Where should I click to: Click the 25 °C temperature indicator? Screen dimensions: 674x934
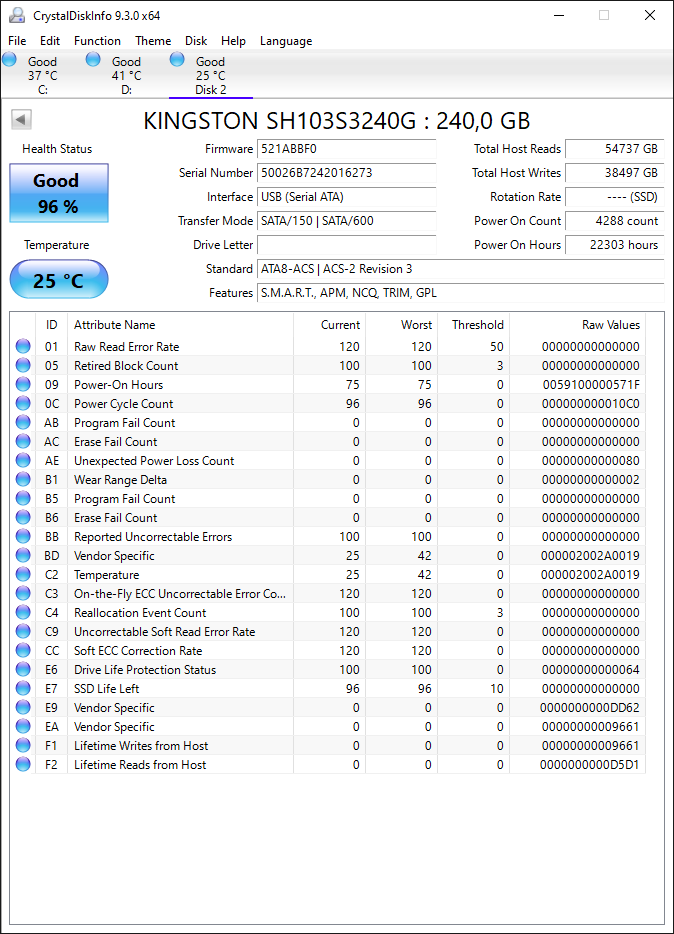click(x=59, y=279)
